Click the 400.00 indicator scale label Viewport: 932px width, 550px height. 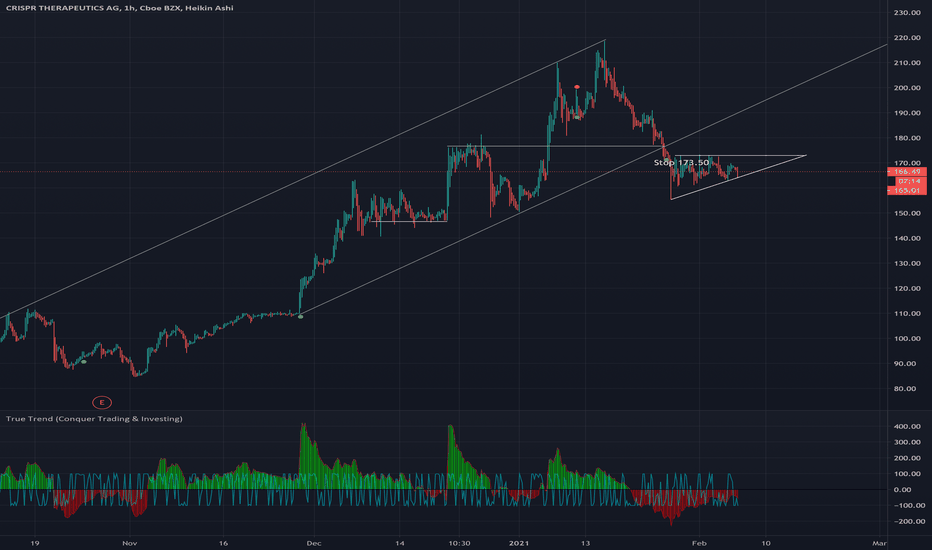[x=907, y=426]
